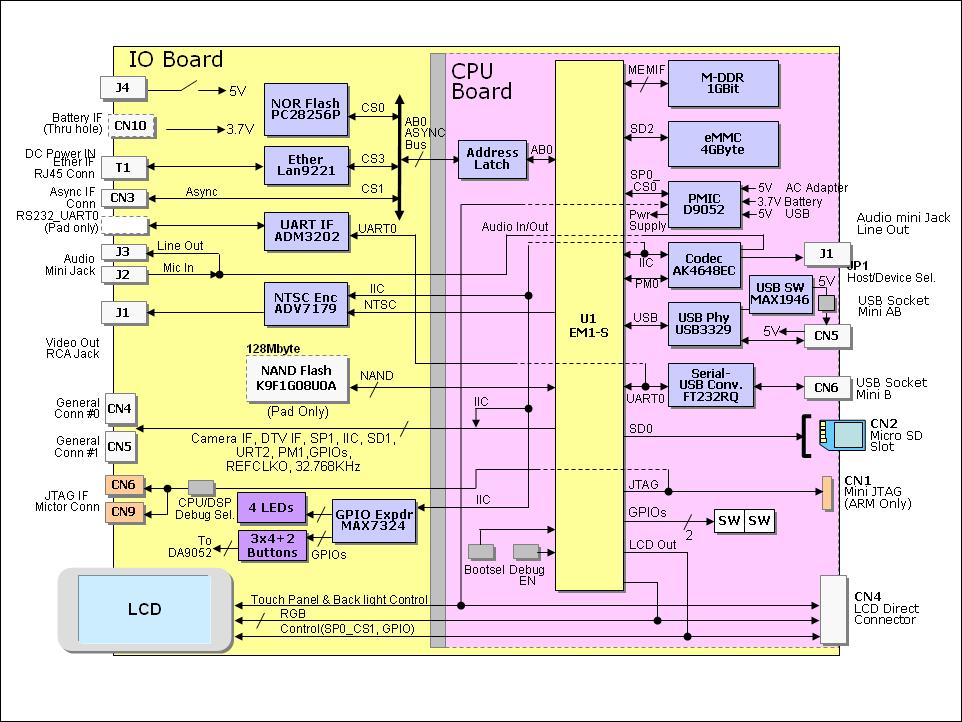Screen dimensions: 962x722
Task: Select the J2 audio jack box
Action: [x=123, y=274]
